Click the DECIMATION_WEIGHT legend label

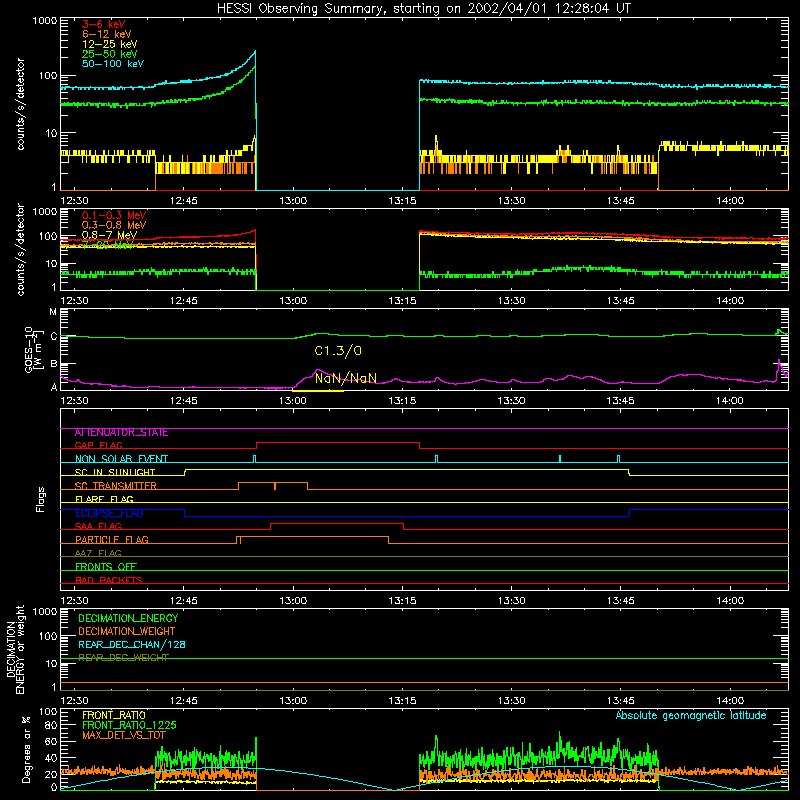click(127, 632)
